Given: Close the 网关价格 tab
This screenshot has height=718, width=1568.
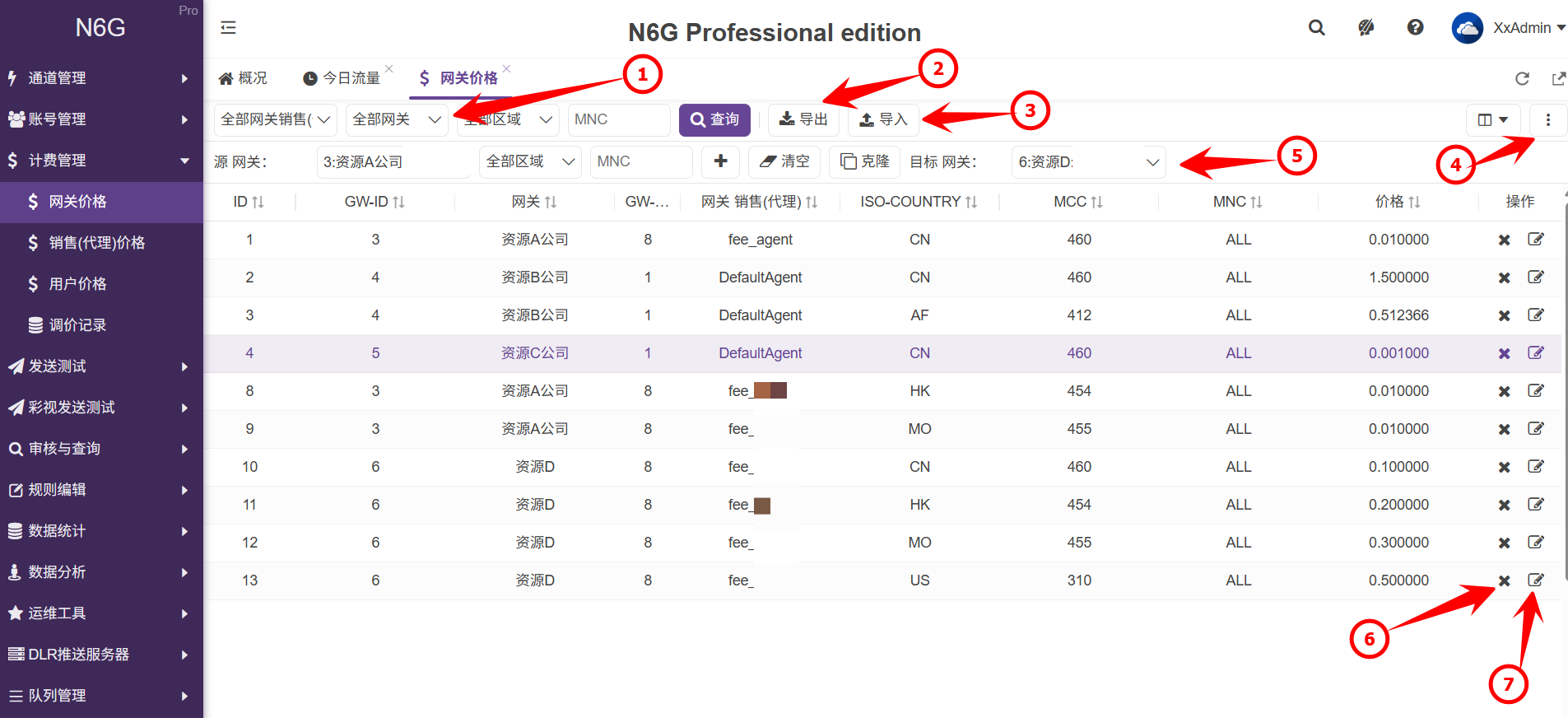Looking at the screenshot, I should [x=507, y=68].
